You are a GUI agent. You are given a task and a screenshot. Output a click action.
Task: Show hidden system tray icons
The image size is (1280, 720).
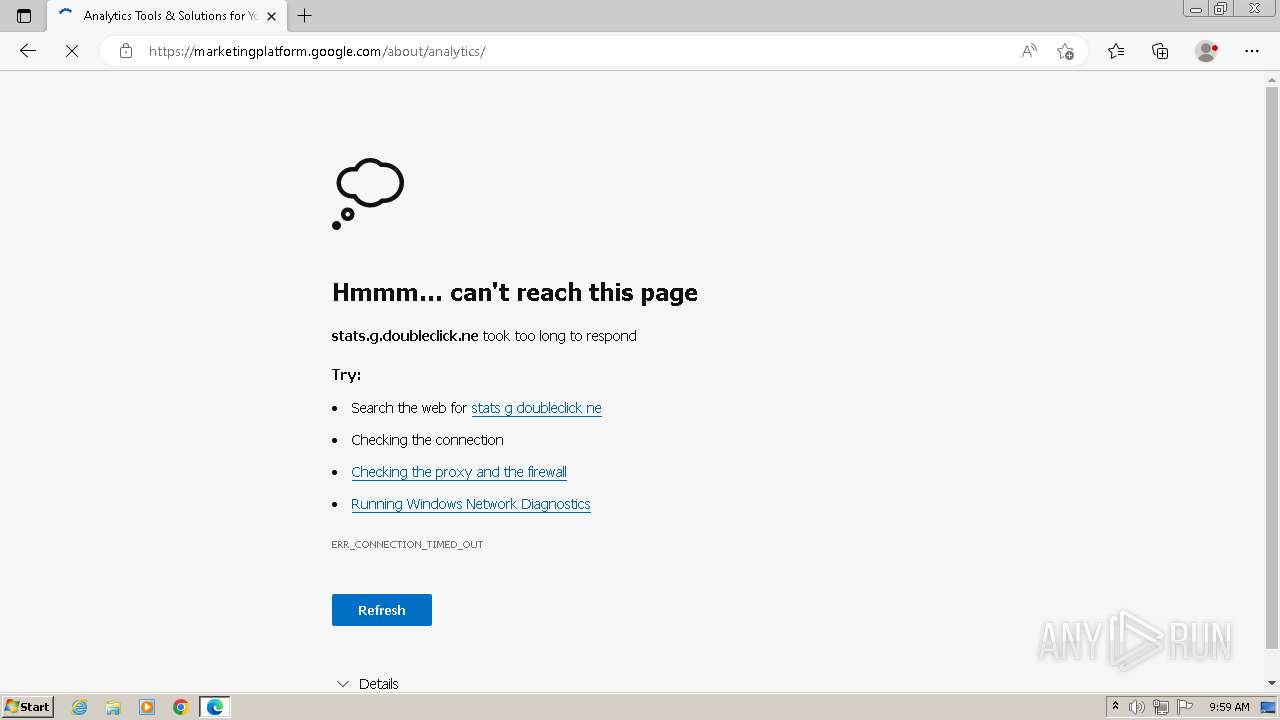coord(1115,707)
